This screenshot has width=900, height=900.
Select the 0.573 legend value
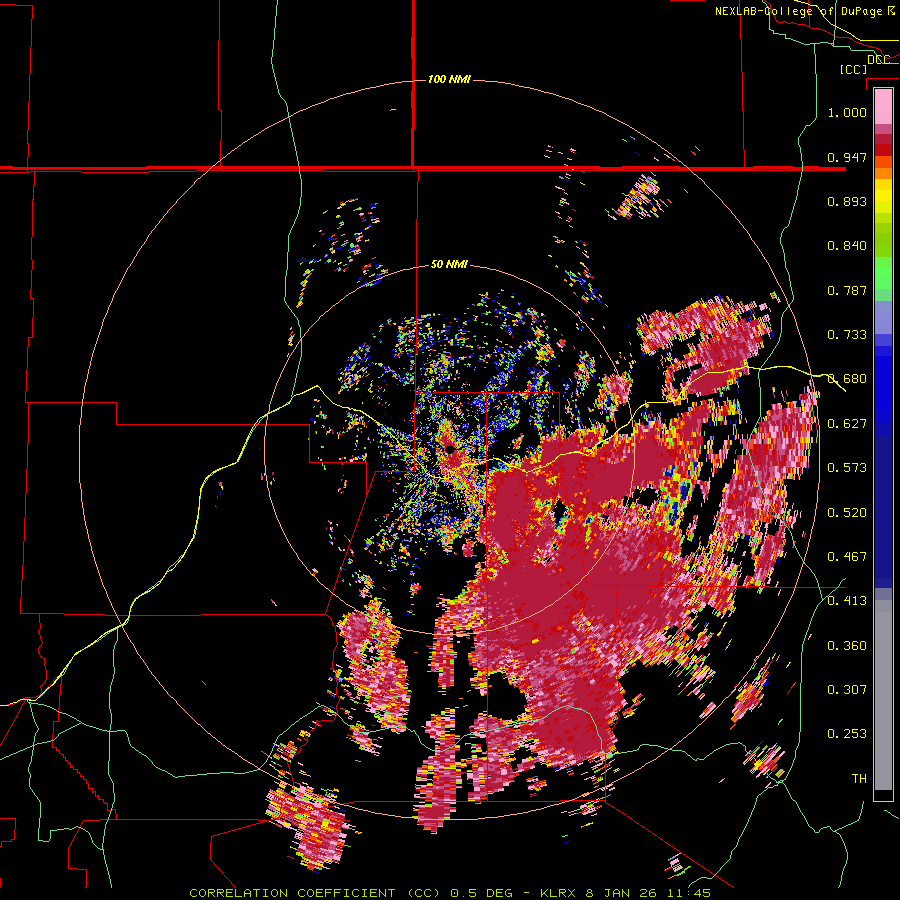847,468
